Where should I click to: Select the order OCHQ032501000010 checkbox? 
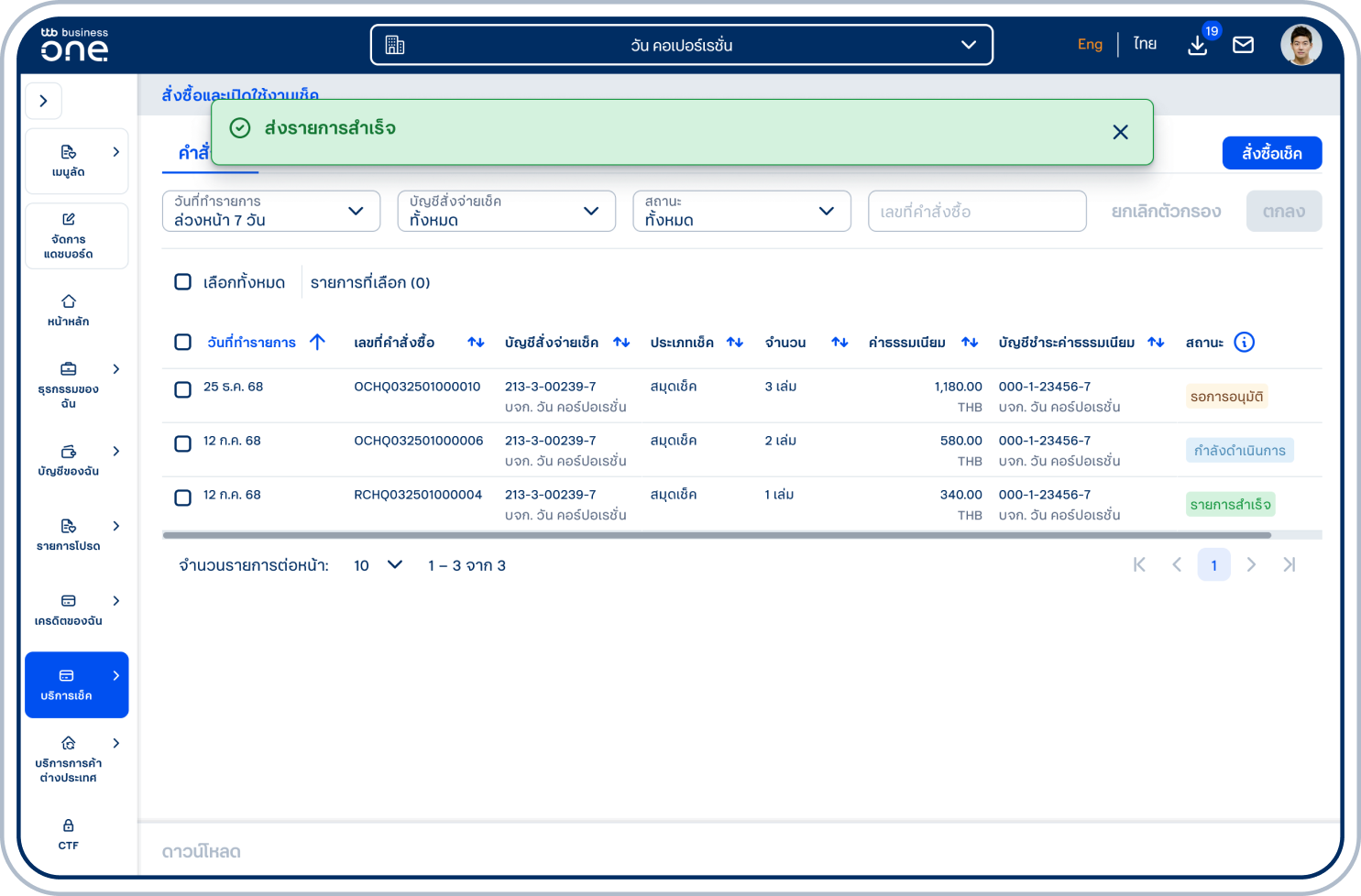(183, 389)
